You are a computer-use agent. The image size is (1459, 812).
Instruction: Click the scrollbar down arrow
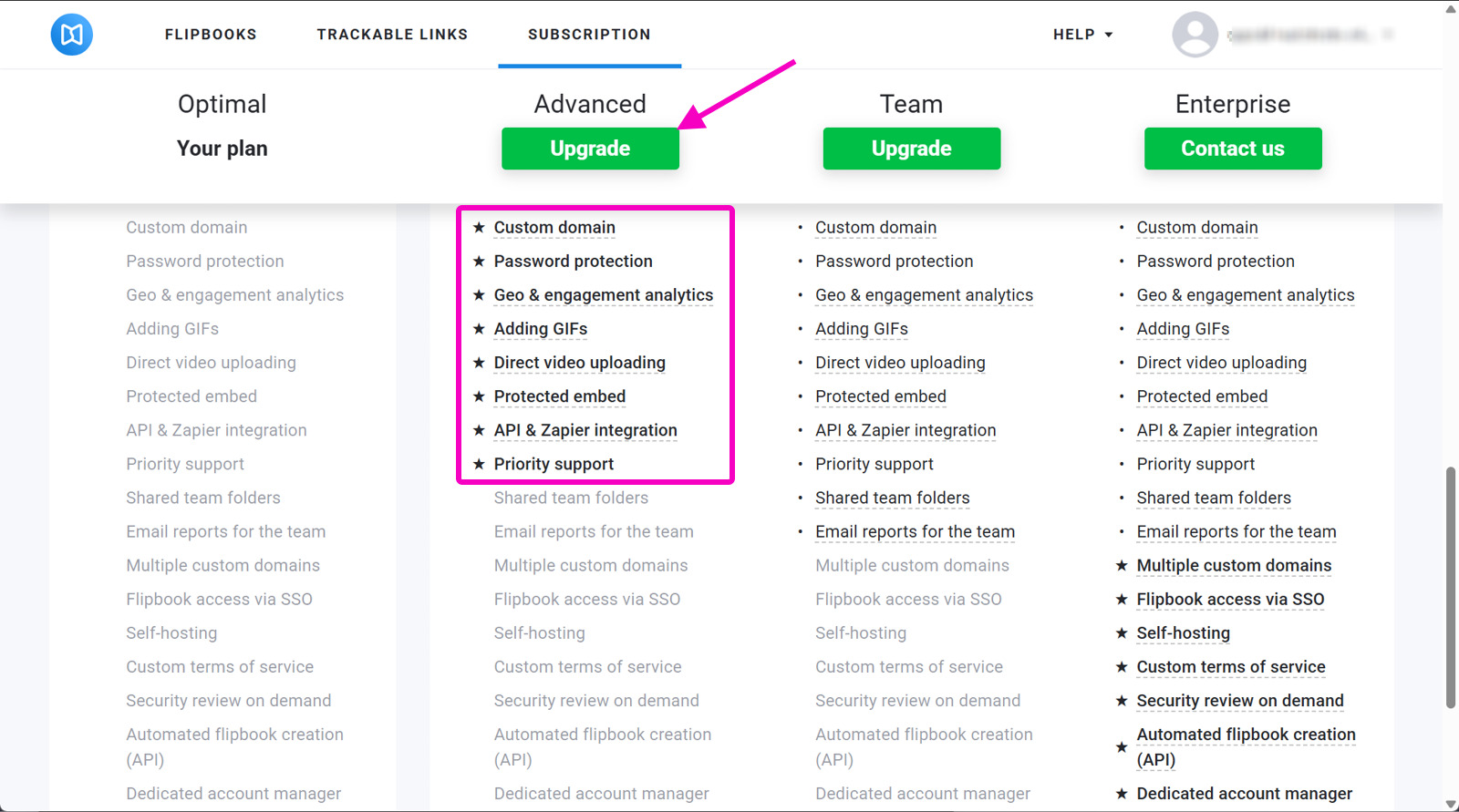tap(1451, 804)
